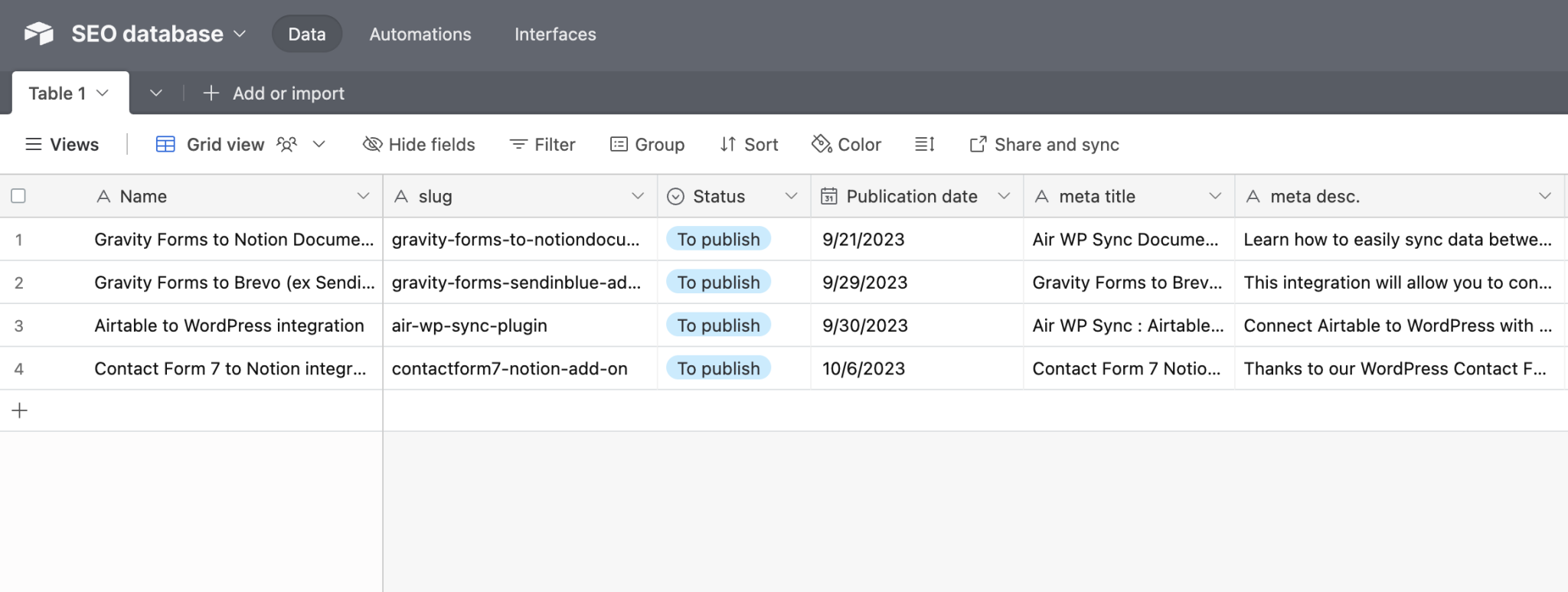Viewport: 1568px width, 592px height.
Task: Click the plus icon next to Add or import
Action: 211,93
